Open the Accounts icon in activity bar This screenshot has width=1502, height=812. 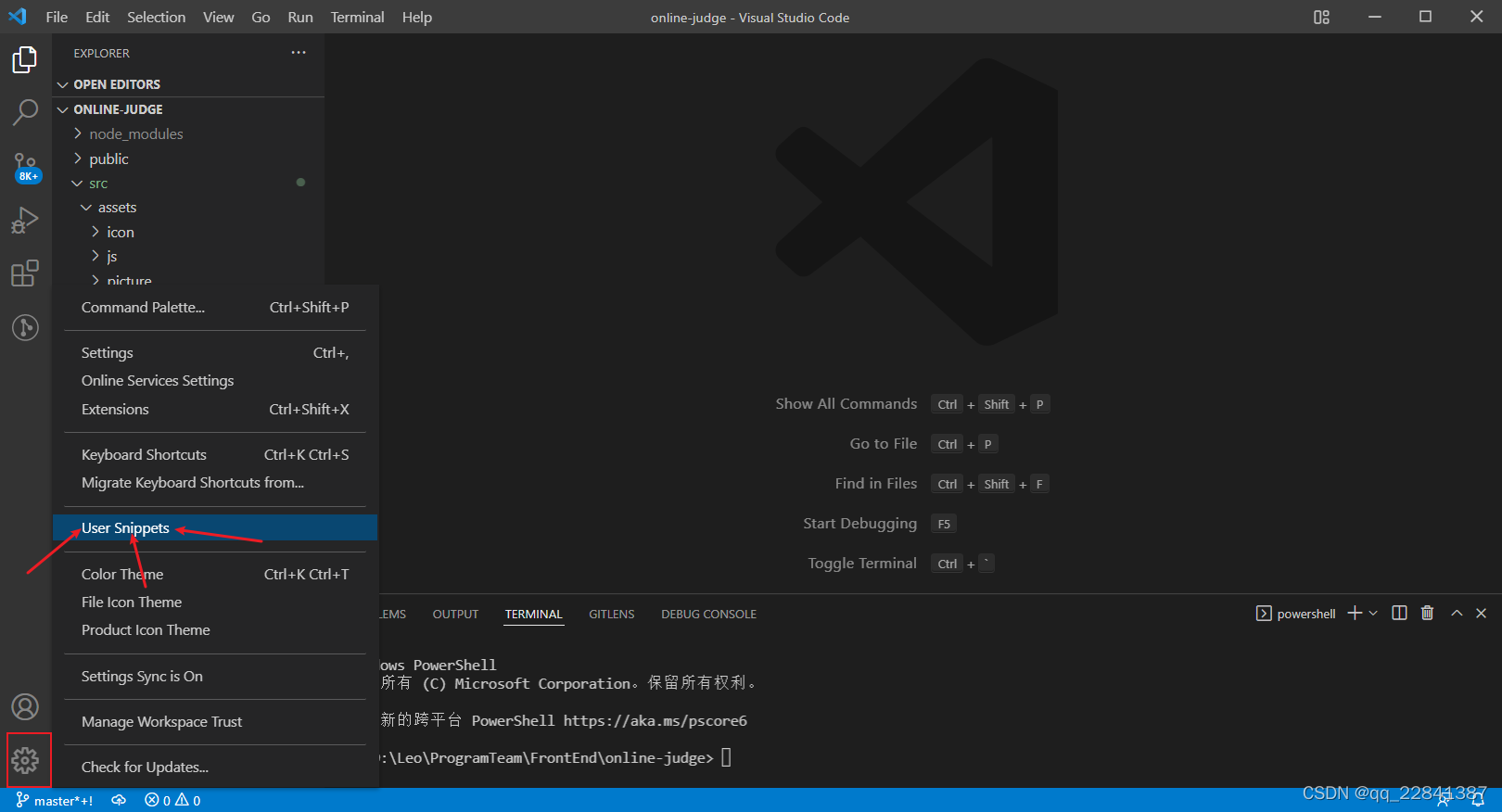pos(25,707)
